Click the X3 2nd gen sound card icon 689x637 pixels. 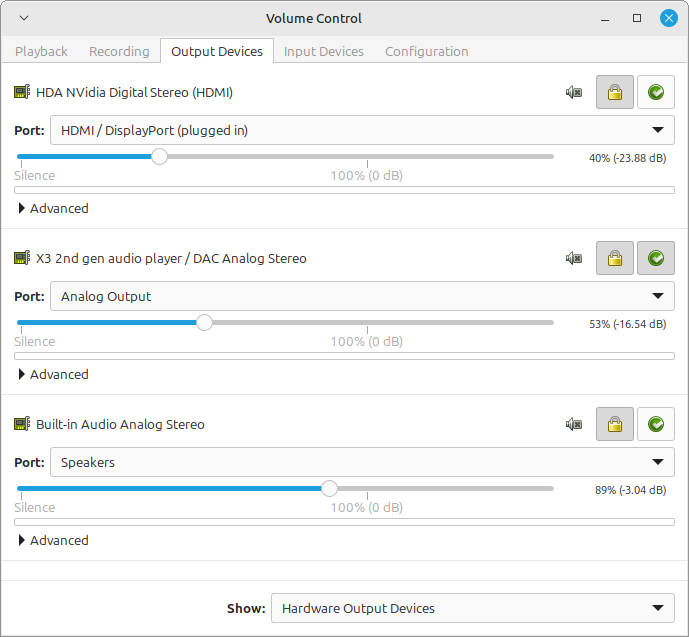point(22,258)
